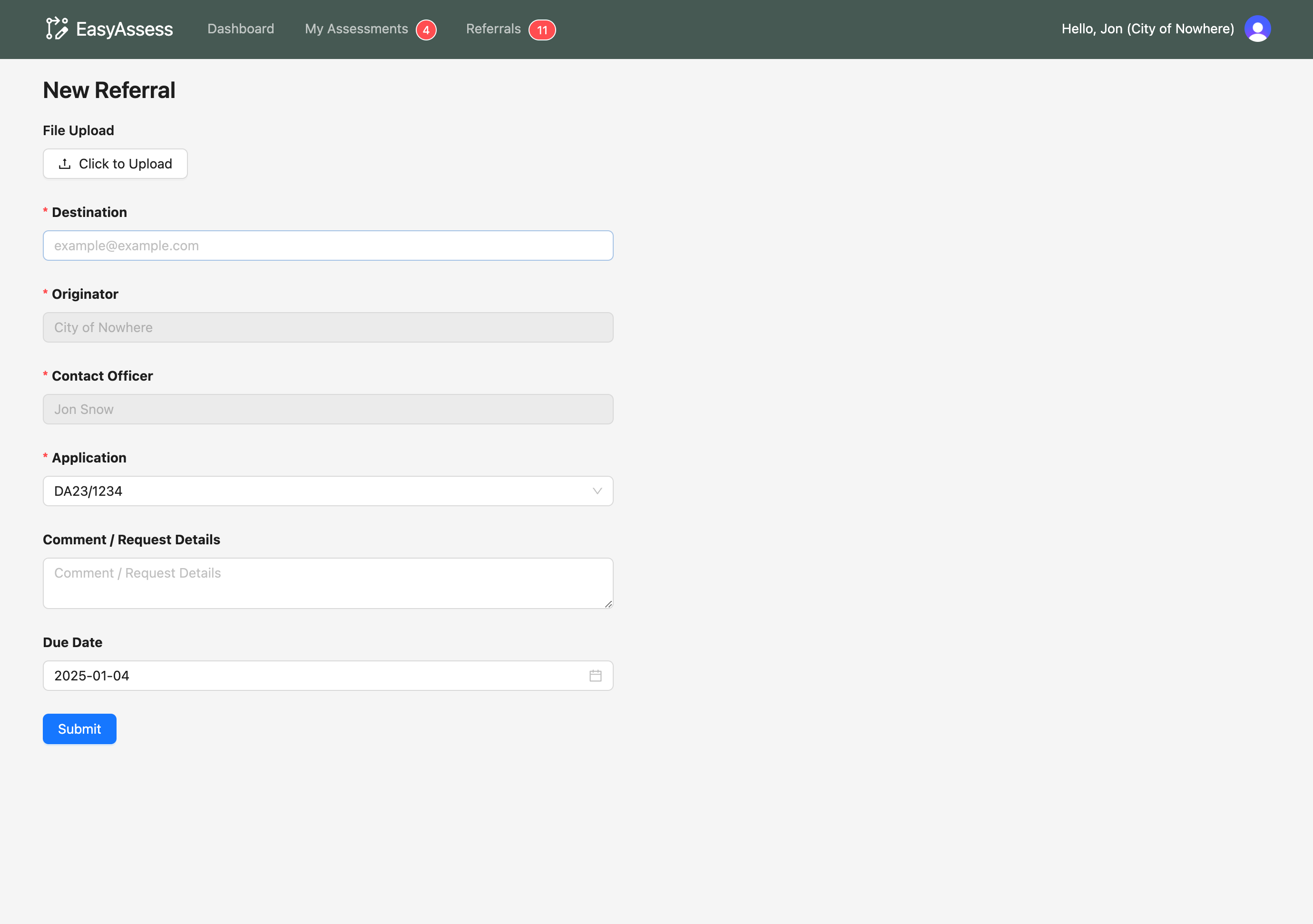Screen dimensions: 1313x924
Task: Open the calendar icon in Due Date
Action: click(x=595, y=676)
